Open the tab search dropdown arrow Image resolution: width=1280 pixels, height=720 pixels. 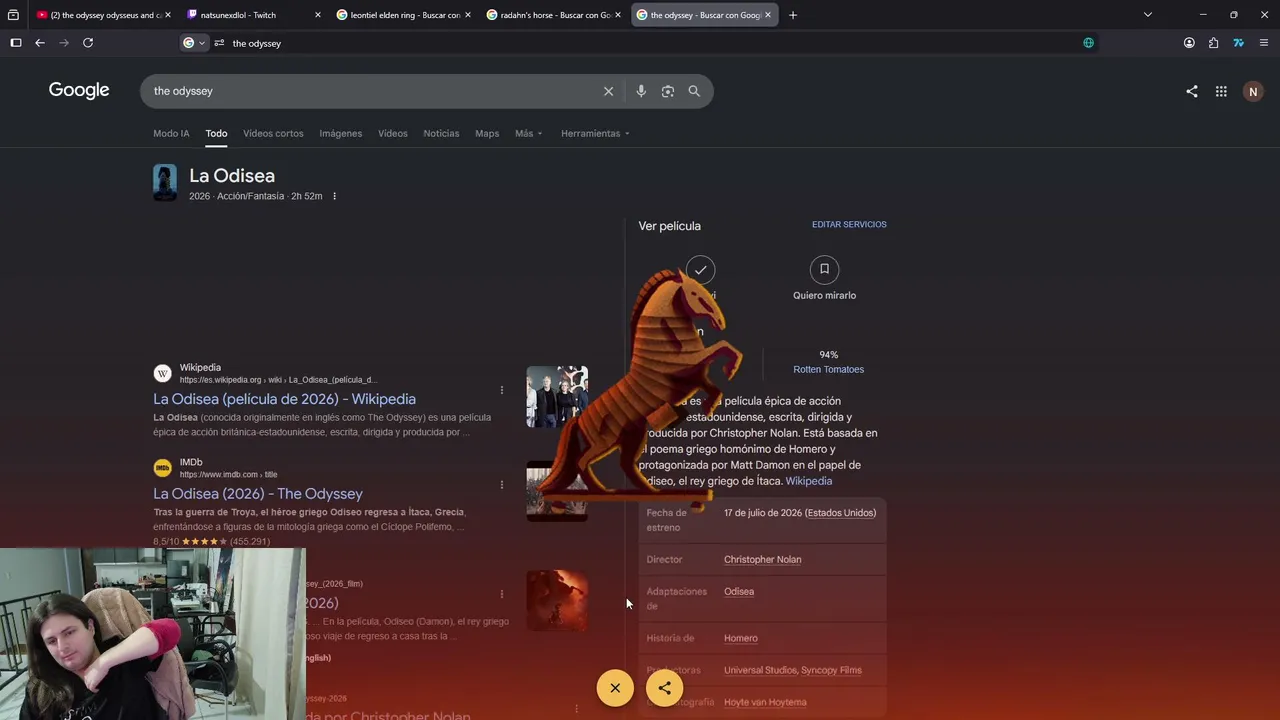coord(1148,15)
